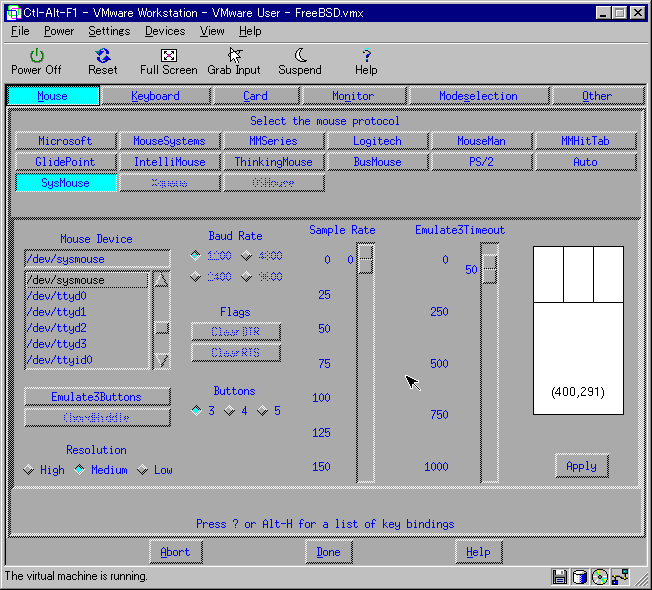Switch to the Monitor tab
The width and height of the screenshot is (652, 590).
click(x=353, y=96)
